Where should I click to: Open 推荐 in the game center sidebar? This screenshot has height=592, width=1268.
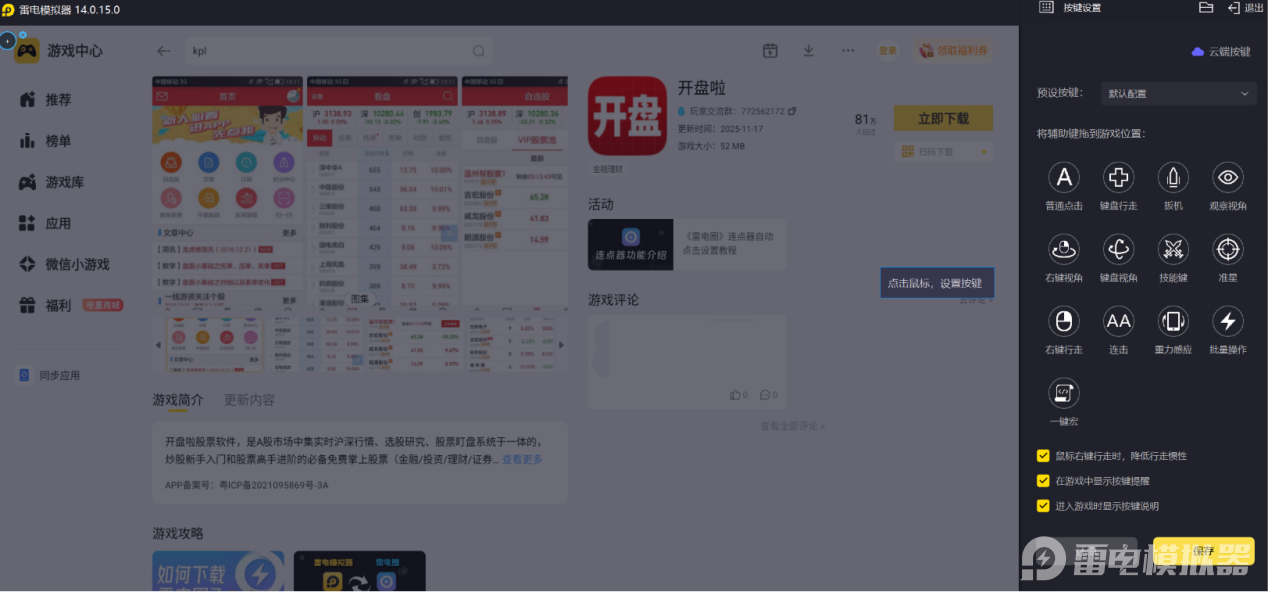[58, 100]
